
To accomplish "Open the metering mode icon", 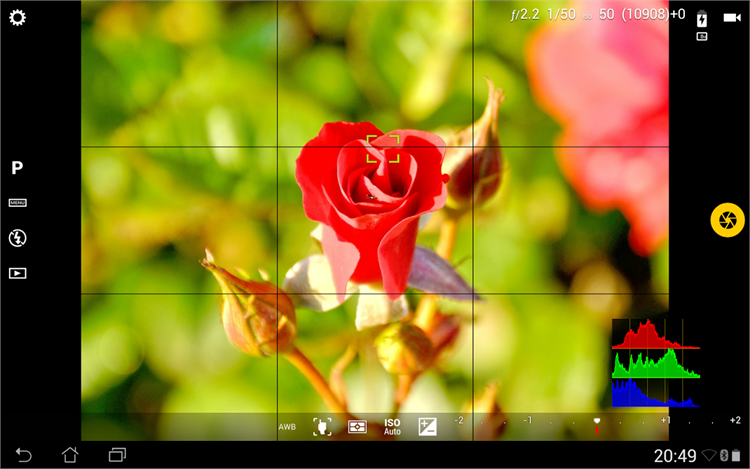I will tap(357, 426).
